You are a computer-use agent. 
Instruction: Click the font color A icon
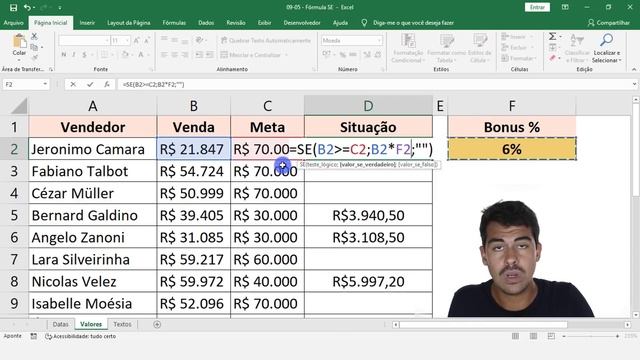pos(140,55)
